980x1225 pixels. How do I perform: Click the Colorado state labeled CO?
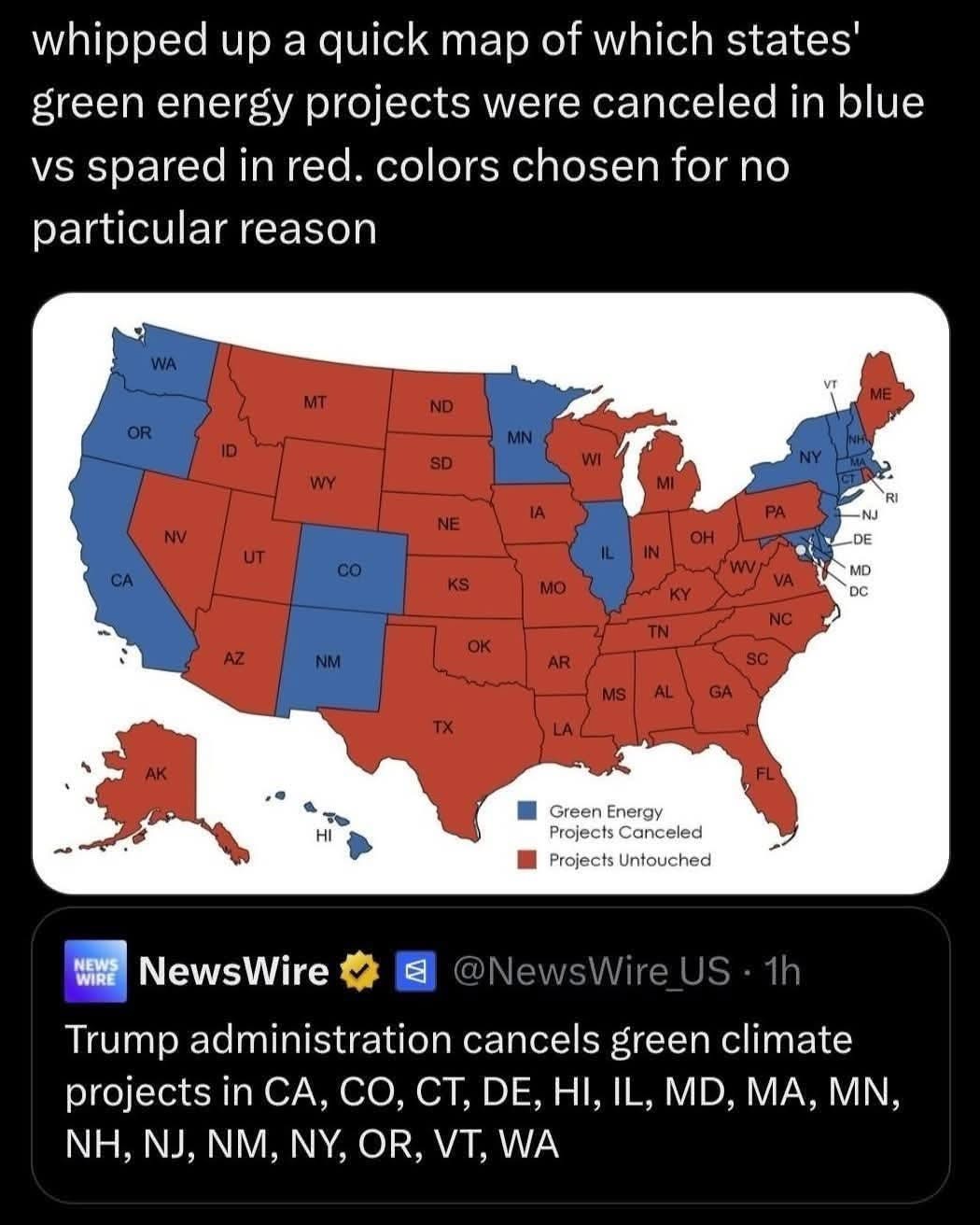350,569
